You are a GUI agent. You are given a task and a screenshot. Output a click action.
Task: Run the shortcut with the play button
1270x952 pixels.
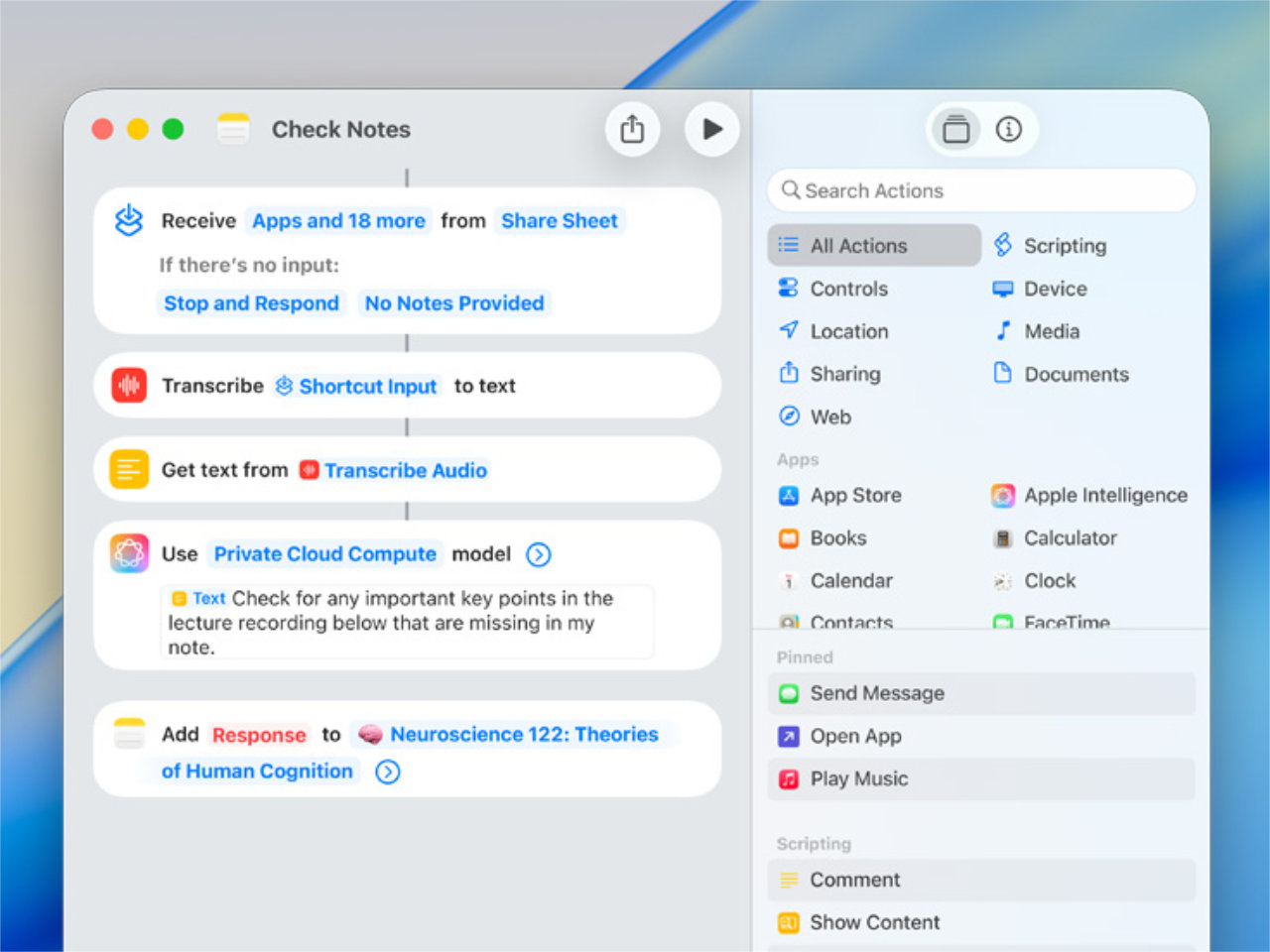click(711, 129)
